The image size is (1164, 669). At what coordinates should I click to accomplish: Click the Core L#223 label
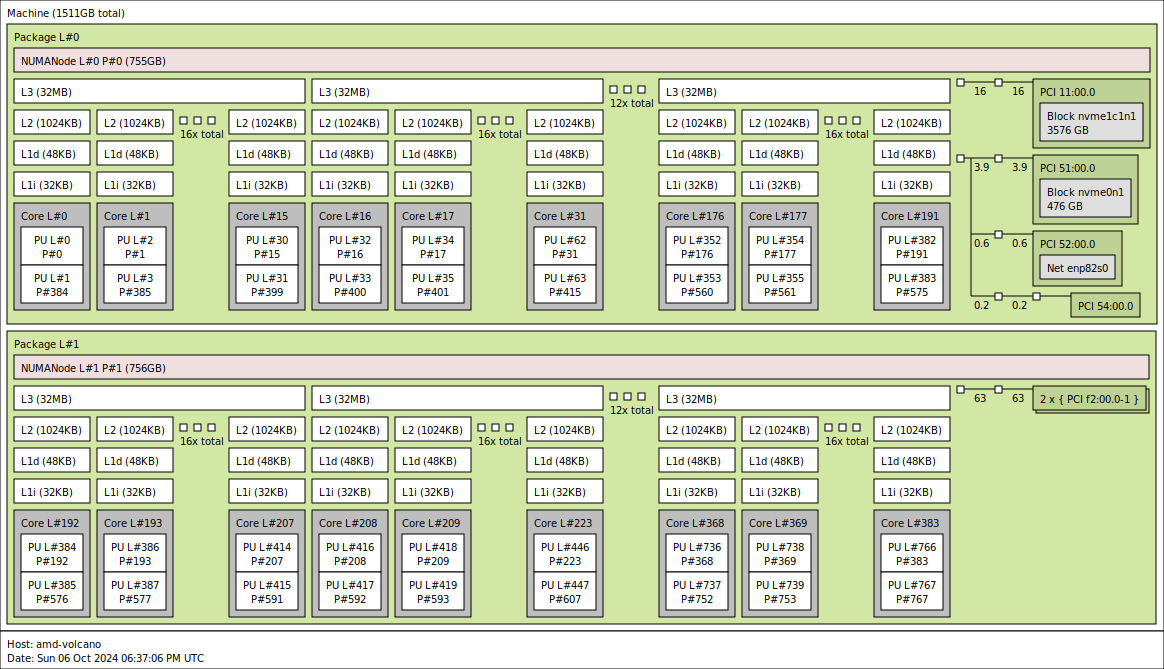(564, 523)
